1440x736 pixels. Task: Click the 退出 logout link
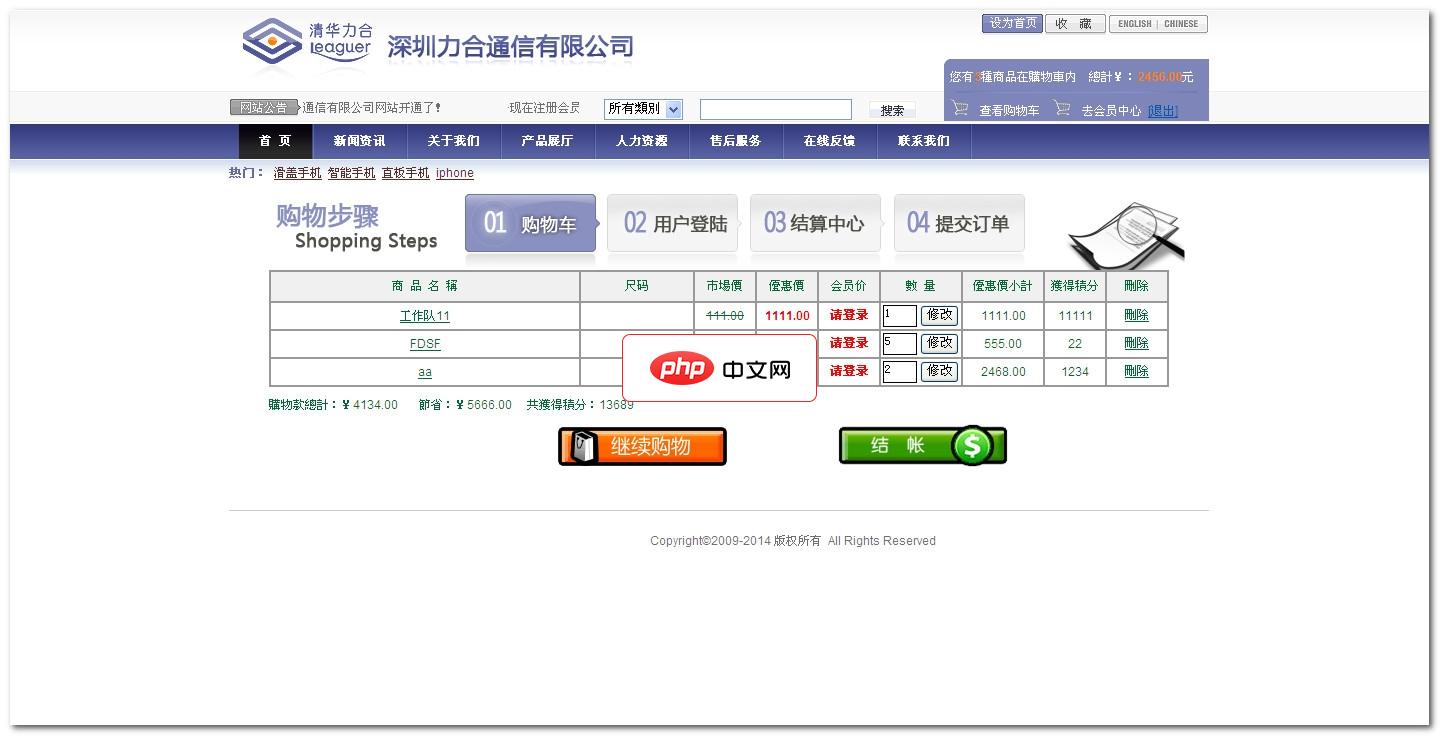(1162, 110)
